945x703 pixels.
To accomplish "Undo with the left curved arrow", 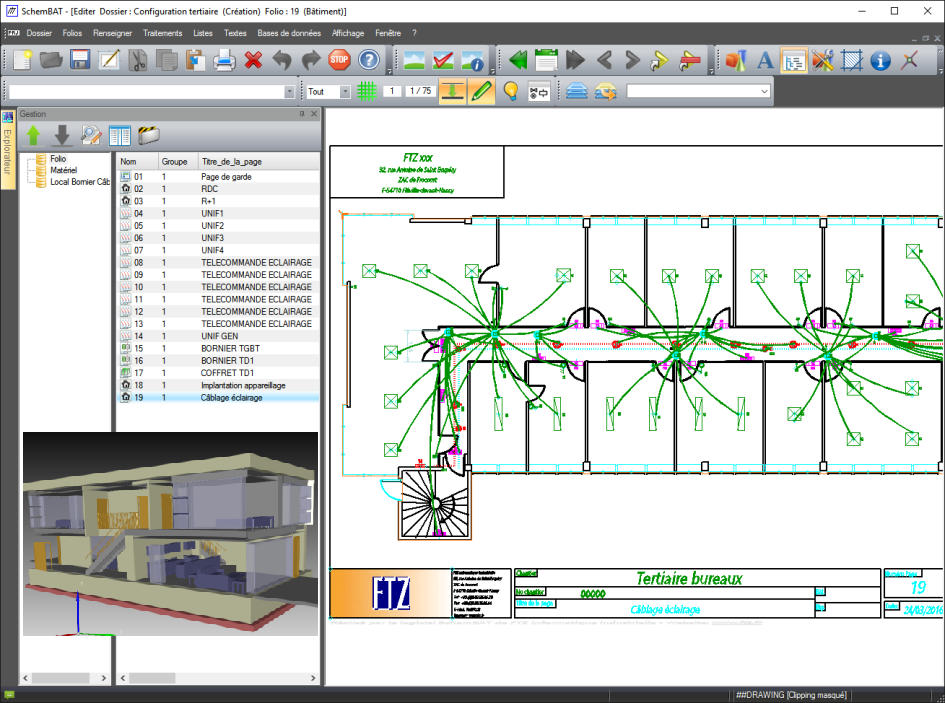I will 281,60.
